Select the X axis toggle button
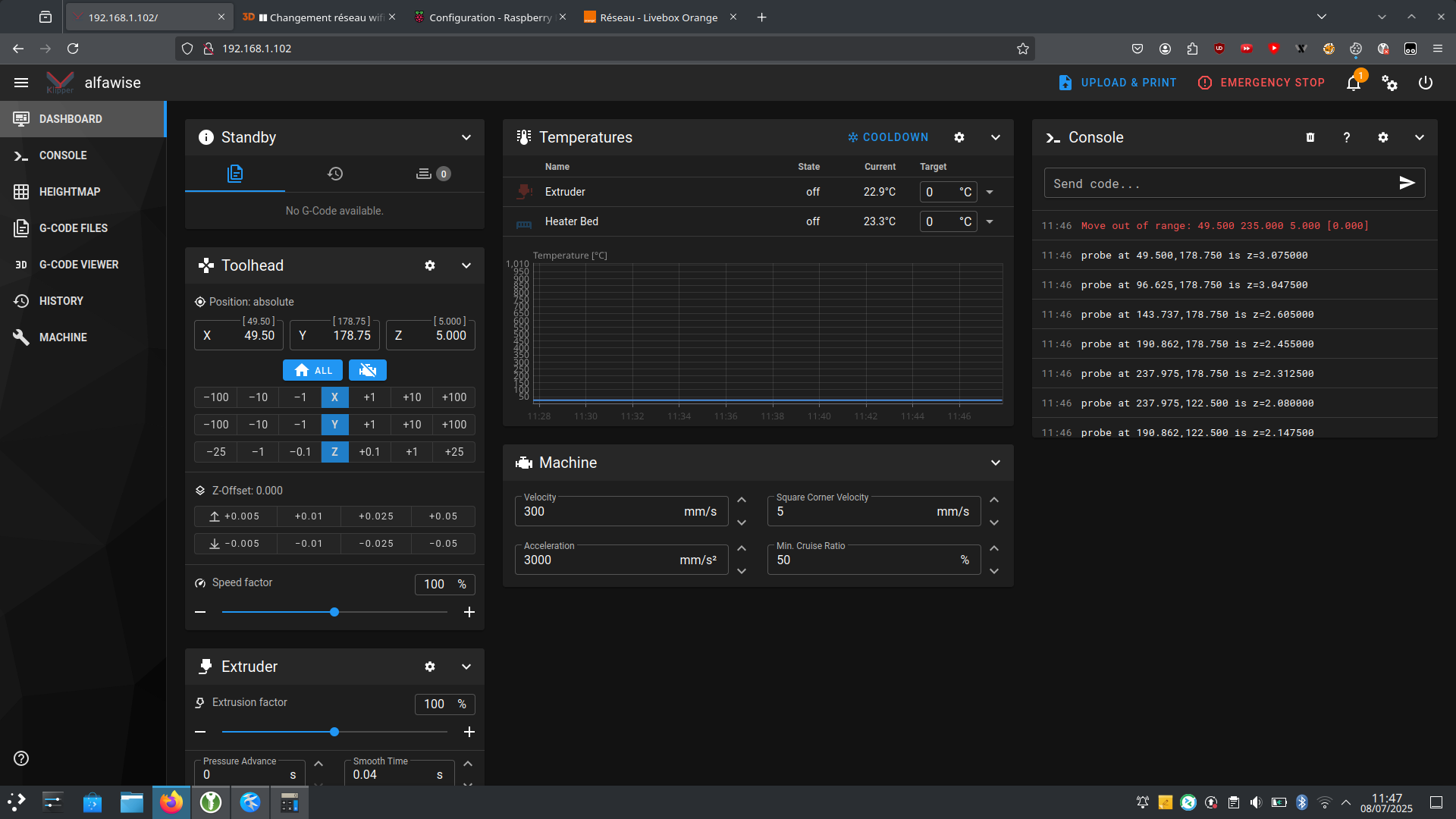1456x819 pixels. point(334,397)
